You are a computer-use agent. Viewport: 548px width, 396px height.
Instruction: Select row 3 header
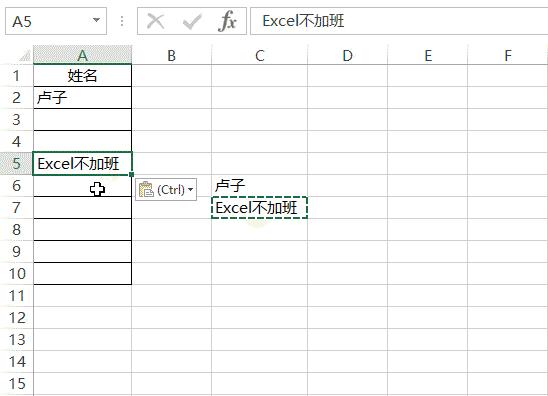point(16,120)
